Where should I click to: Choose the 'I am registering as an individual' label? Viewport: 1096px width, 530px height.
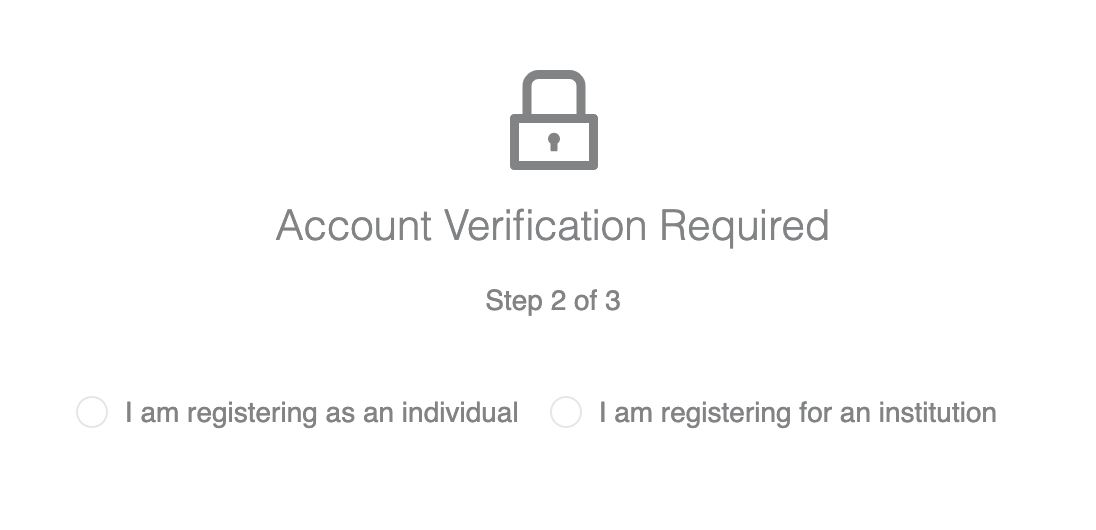(x=322, y=413)
